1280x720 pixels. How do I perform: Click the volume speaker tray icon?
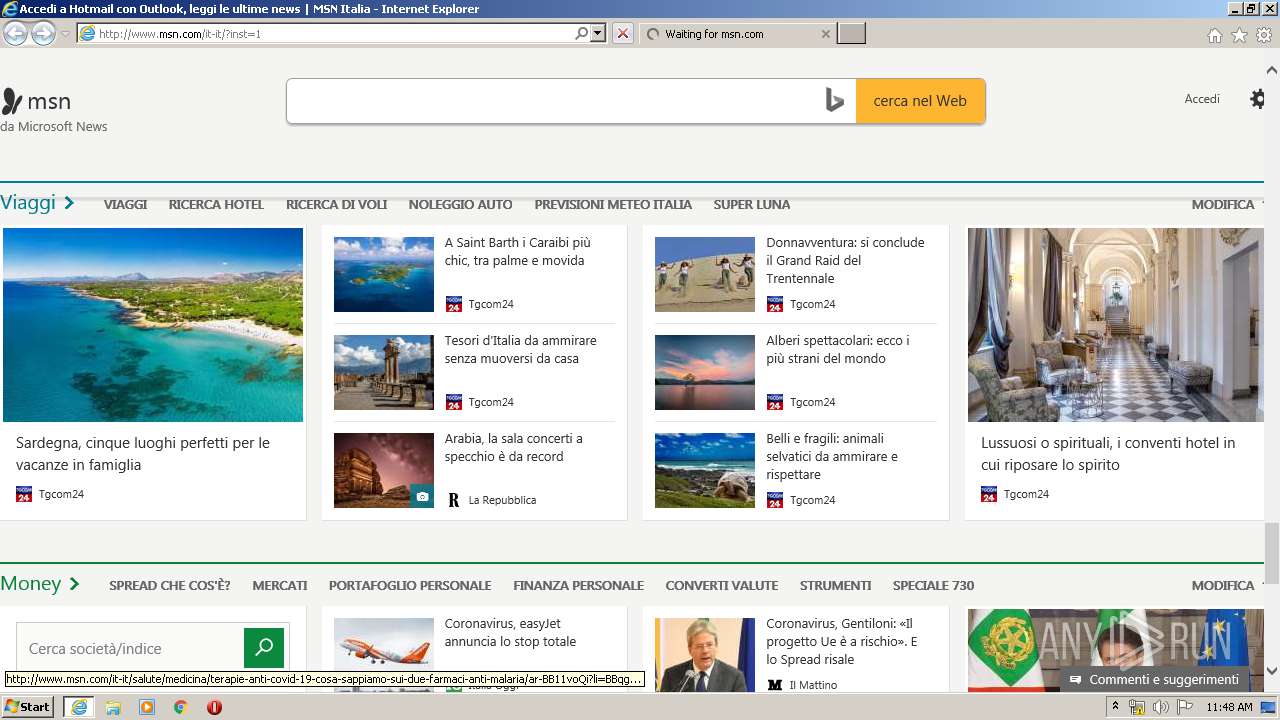1160,707
